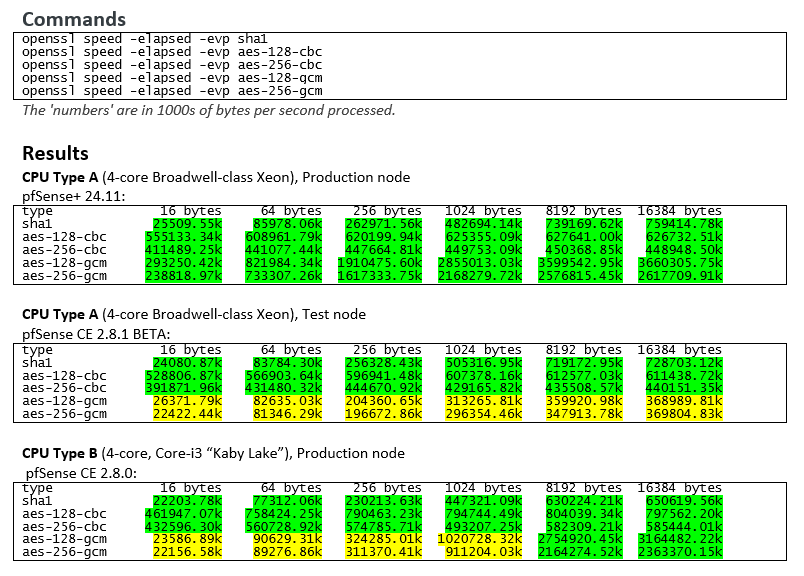Click value 461947.07k in the CE 2.8.0 table
The height and width of the screenshot is (576, 804).
pos(184,513)
